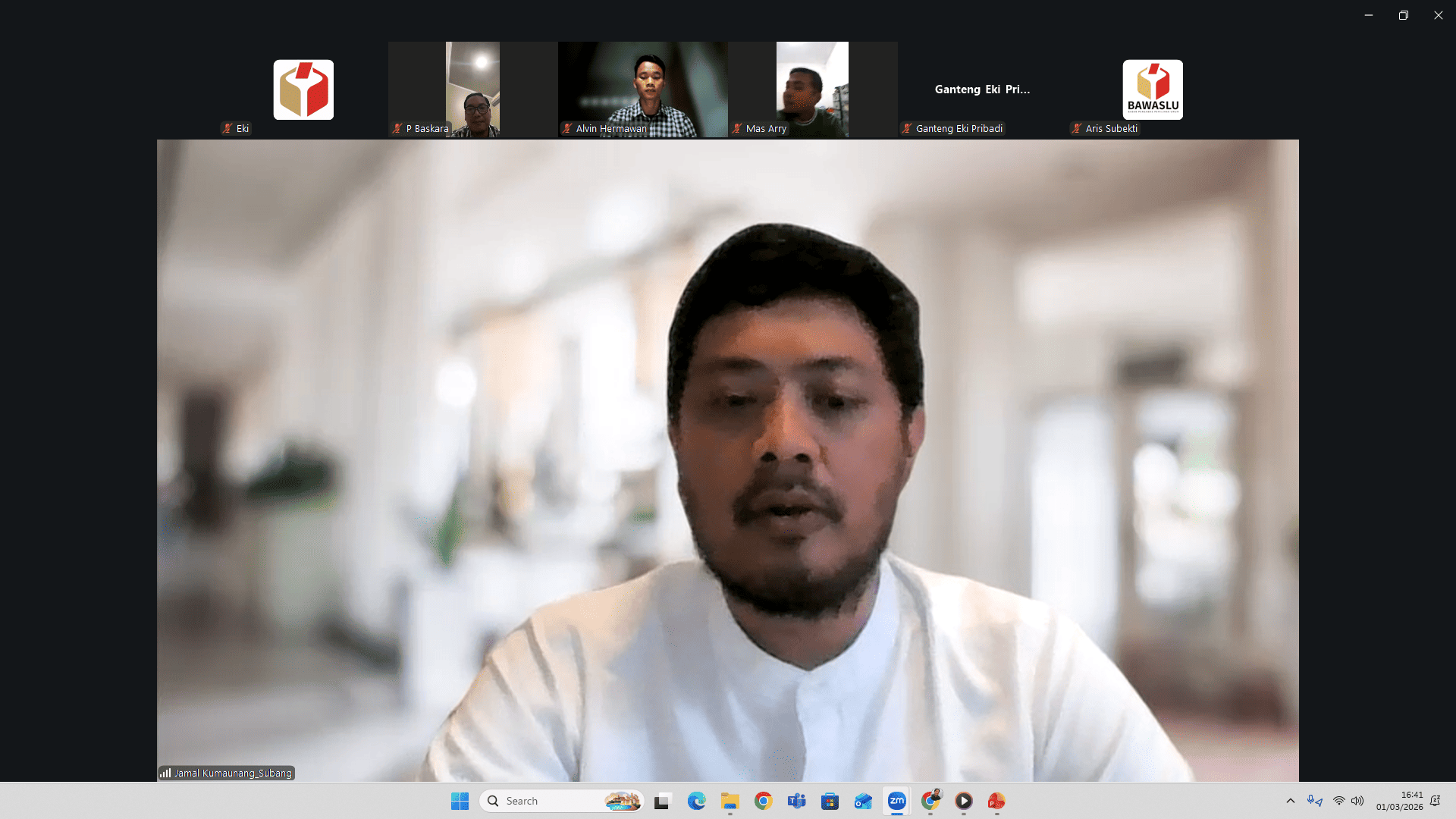Open Task View from taskbar

click(x=663, y=801)
